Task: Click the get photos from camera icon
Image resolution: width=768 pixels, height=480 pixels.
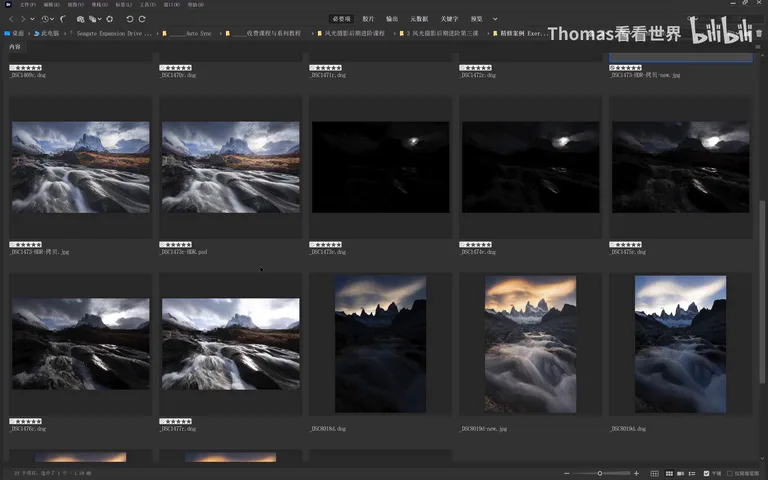Action: coord(80,19)
